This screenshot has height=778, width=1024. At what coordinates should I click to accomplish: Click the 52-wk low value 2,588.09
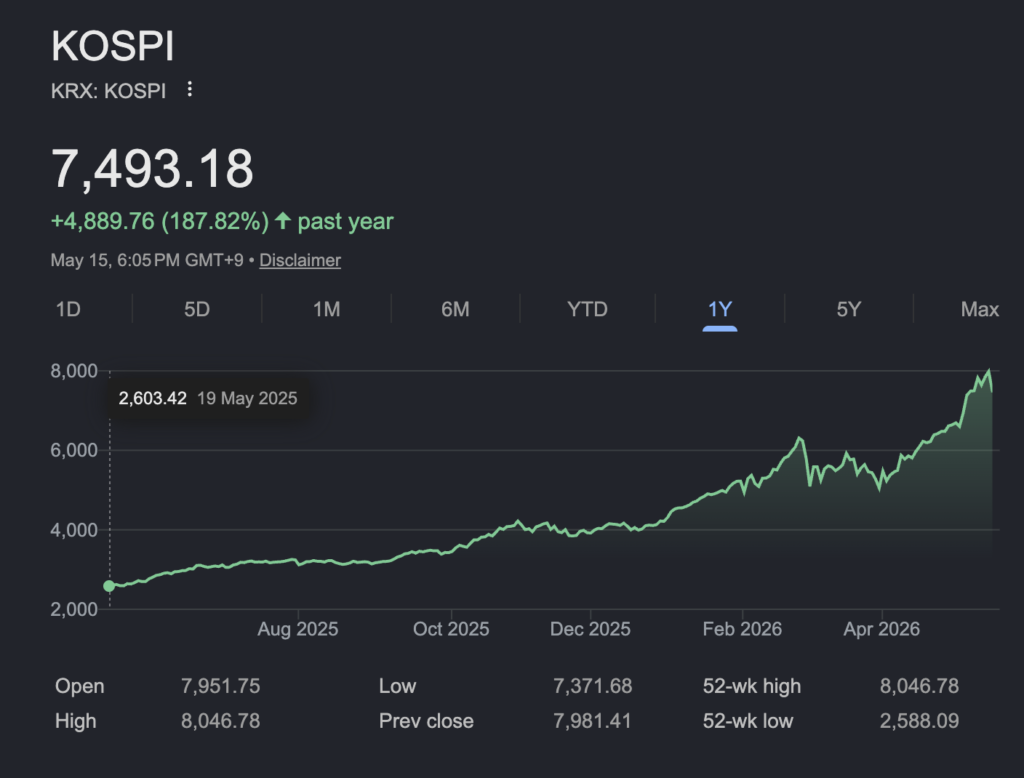coord(919,721)
